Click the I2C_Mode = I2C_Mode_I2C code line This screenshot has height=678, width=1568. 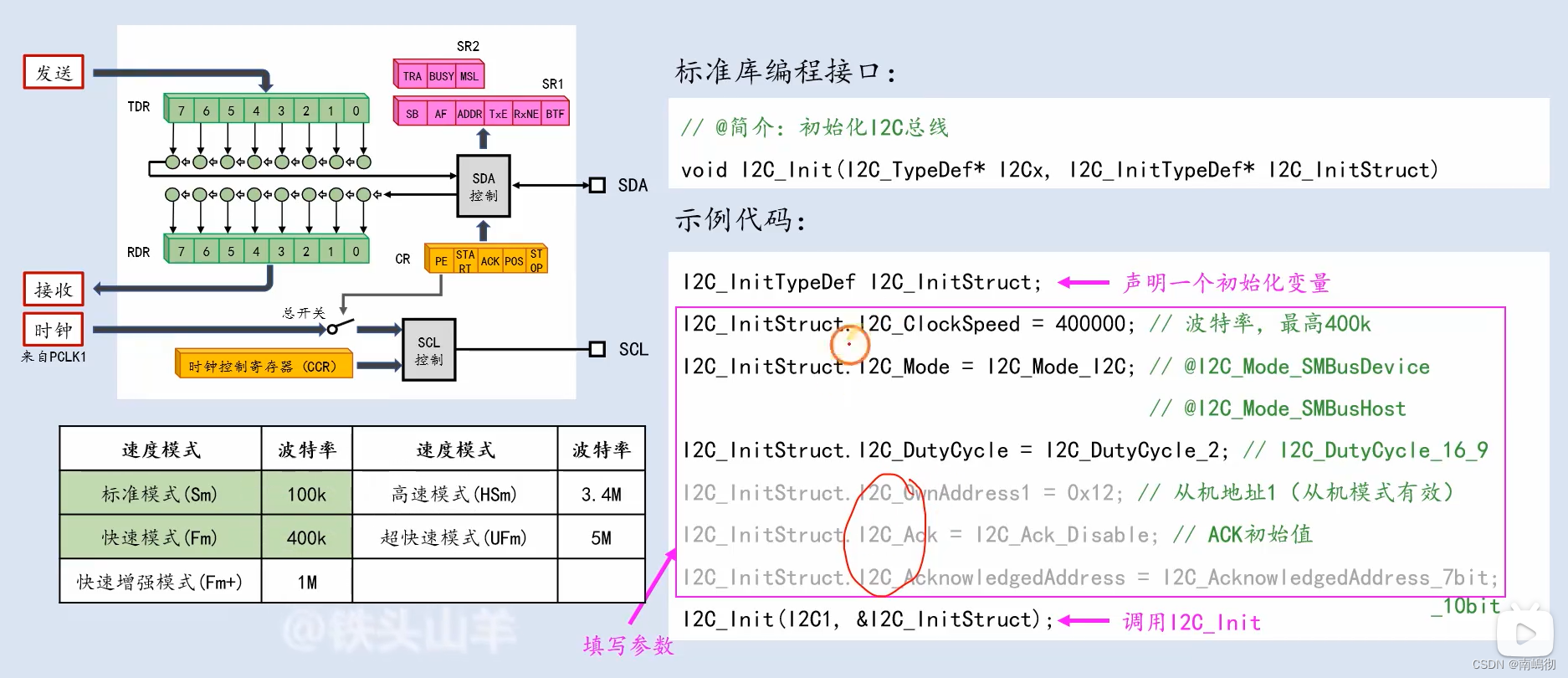pos(909,367)
